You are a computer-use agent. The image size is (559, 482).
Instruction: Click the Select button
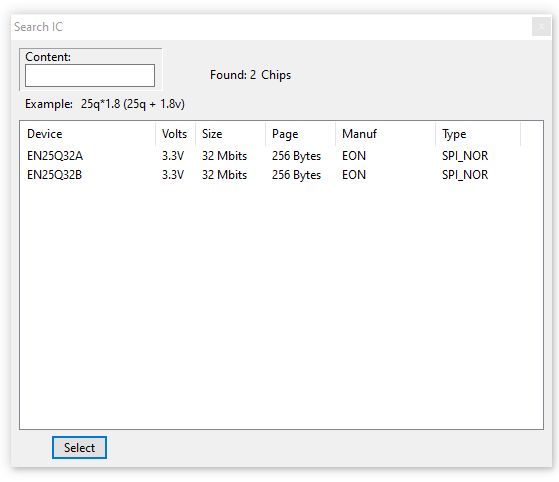click(x=79, y=447)
